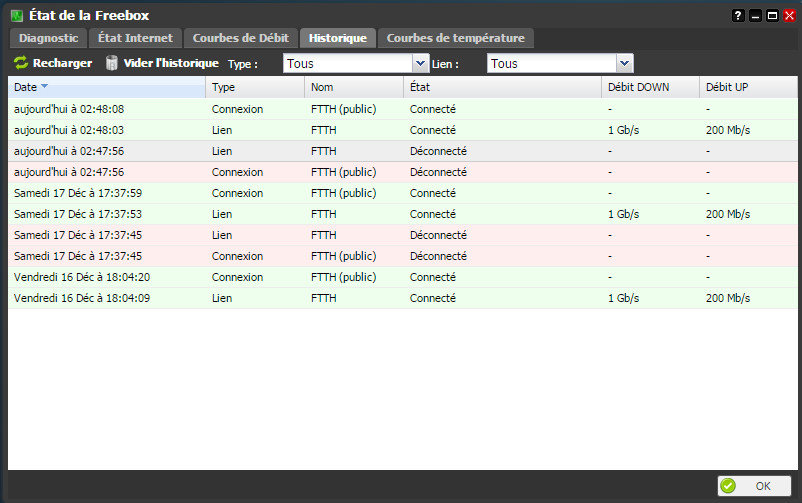
Task: Expand the Type filter dropdown arrow
Action: (x=420, y=63)
